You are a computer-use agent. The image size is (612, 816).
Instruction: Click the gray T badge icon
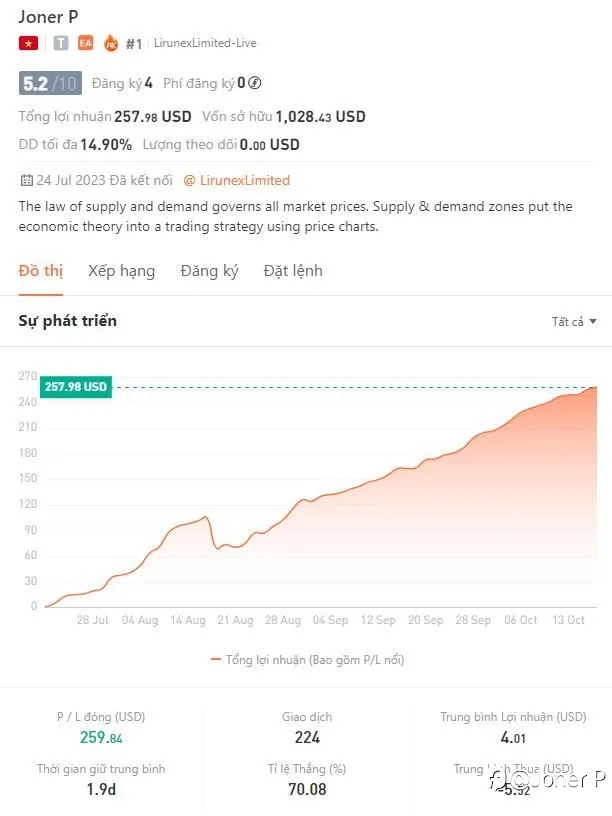tap(61, 43)
